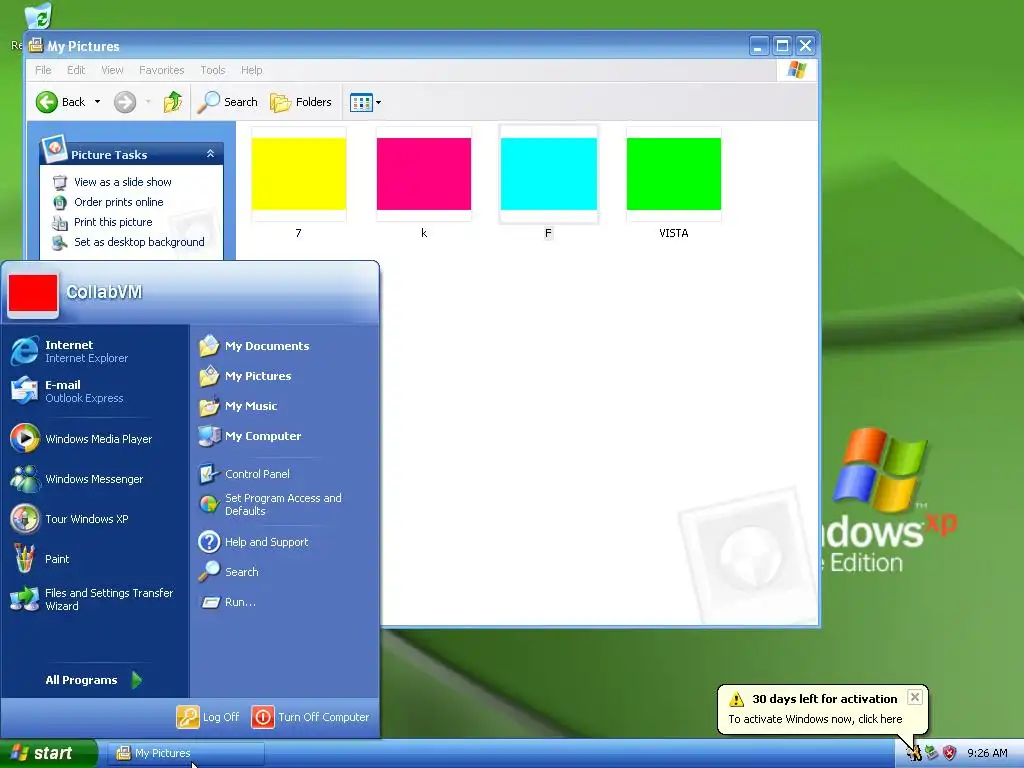1024x768 pixels.
Task: Open Search in Start menu
Action: tap(229, 572)
